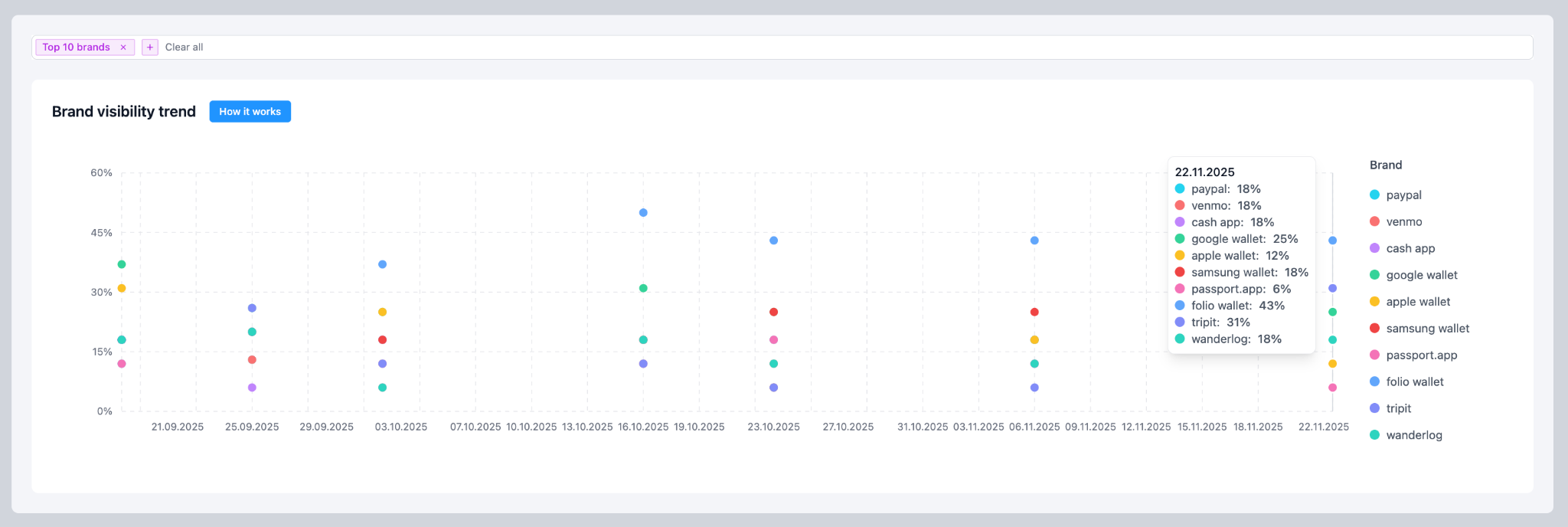1568x527 pixels.
Task: Click the 'folio wallet: 43%' tooltip row
Action: (1230, 306)
